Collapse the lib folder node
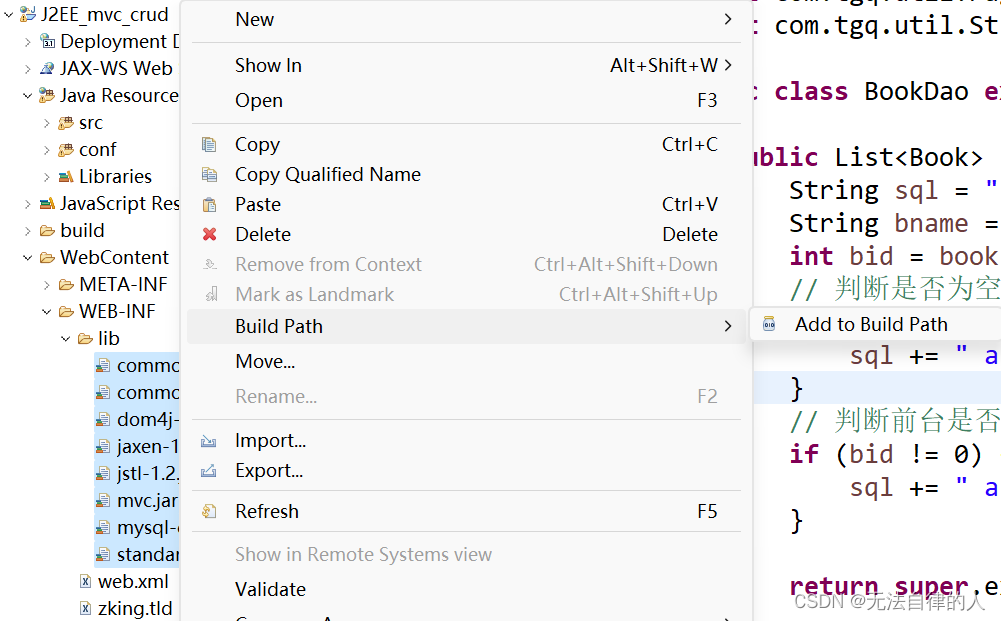 tap(66, 339)
